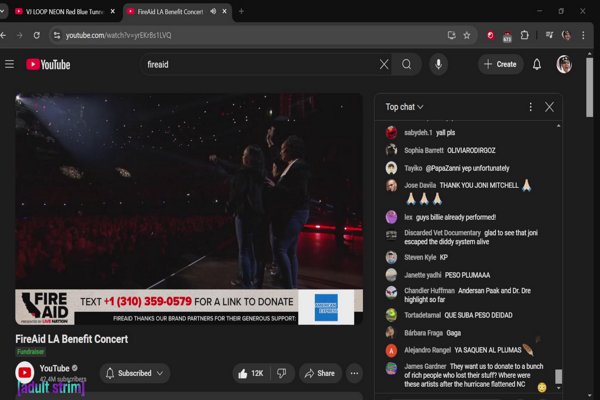Clear the search box with the X
The image size is (600, 400).
coord(384,64)
